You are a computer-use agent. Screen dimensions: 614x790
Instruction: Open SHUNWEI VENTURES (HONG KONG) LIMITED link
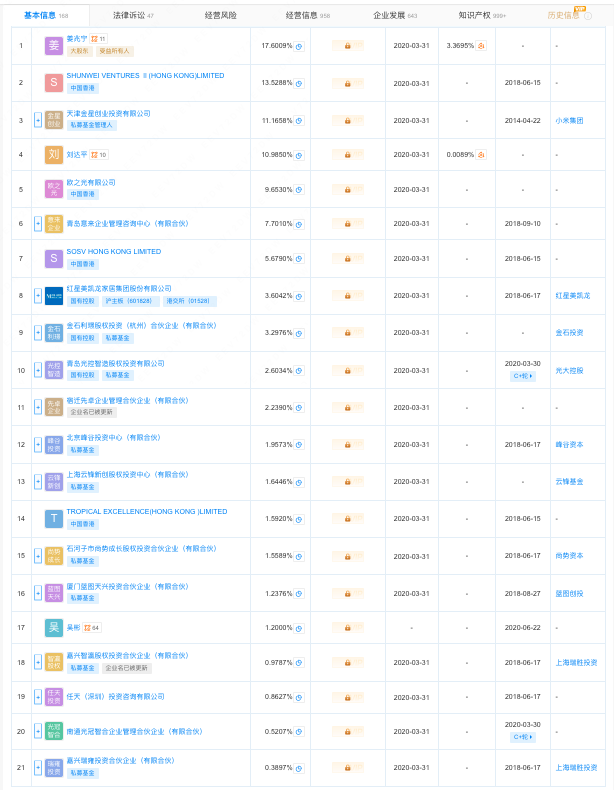click(146, 76)
